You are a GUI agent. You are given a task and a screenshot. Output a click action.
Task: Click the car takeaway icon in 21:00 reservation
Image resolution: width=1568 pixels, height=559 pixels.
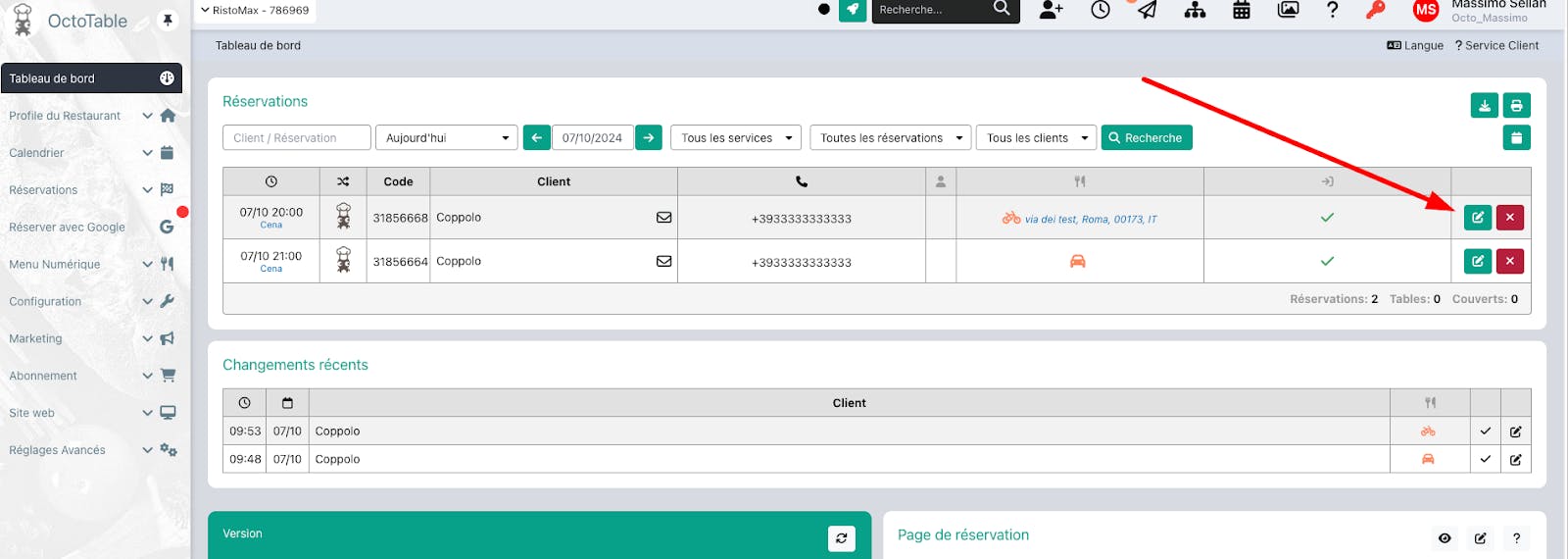coord(1078,261)
